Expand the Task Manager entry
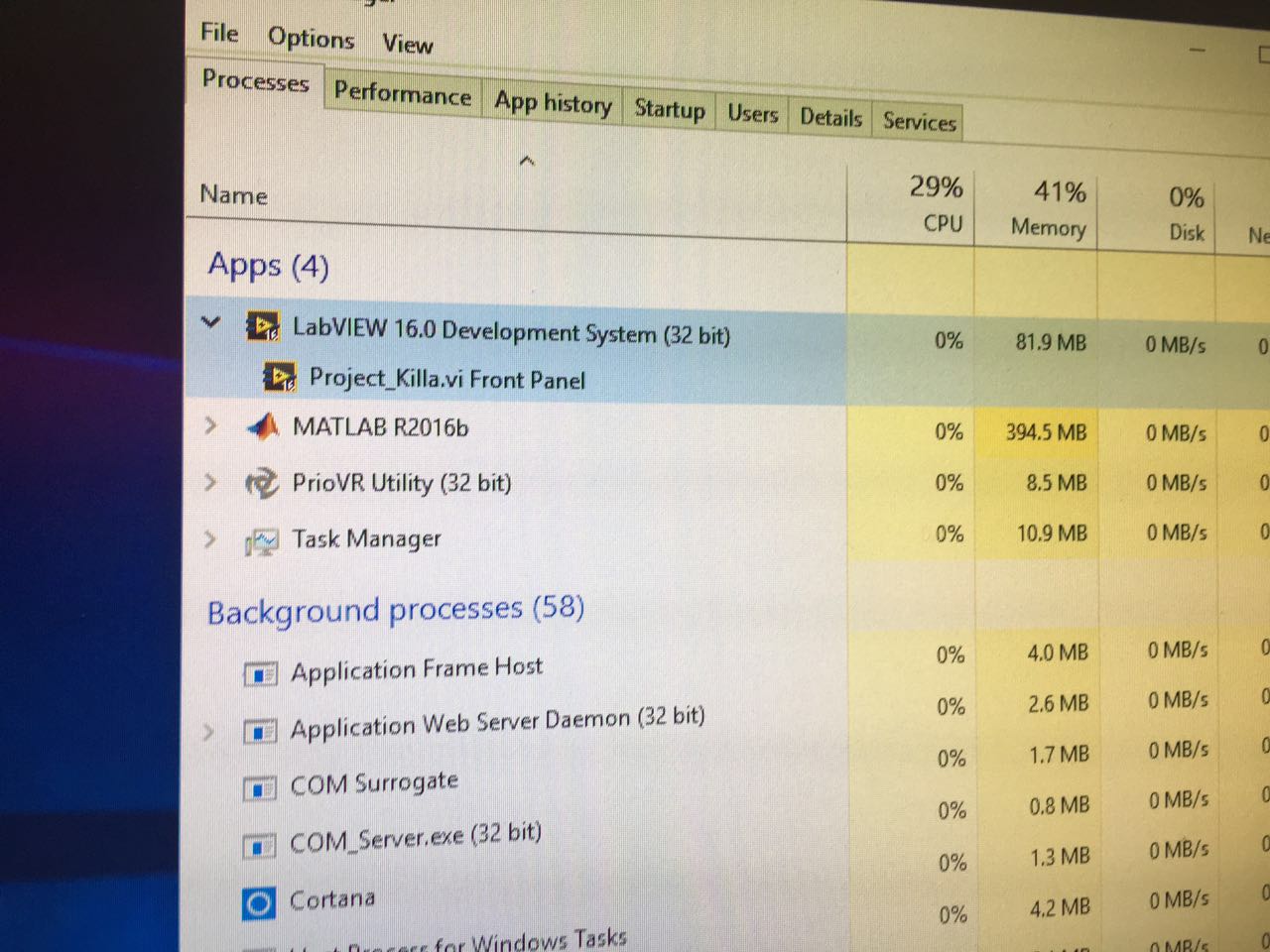The width and height of the screenshot is (1270, 952). [x=209, y=538]
